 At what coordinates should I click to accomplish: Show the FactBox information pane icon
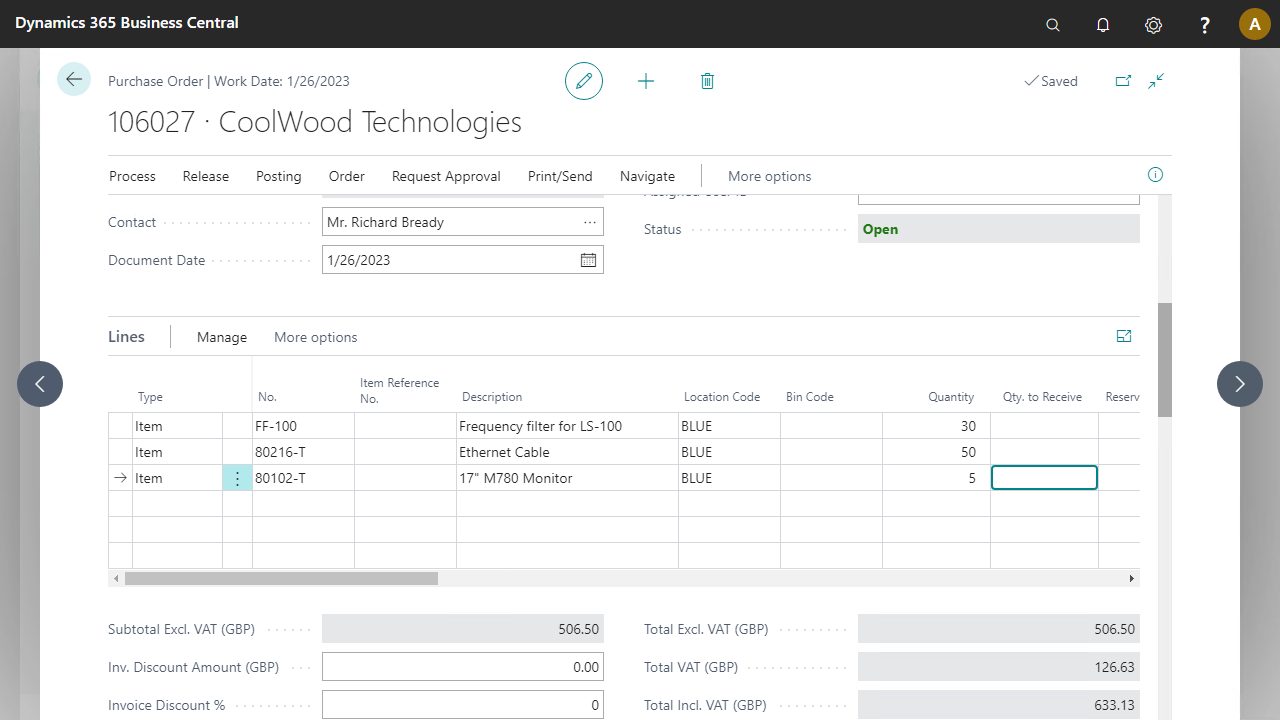point(1155,175)
